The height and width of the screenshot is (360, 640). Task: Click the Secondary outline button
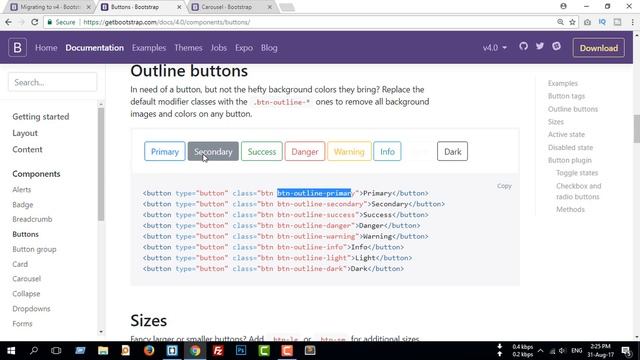[213, 151]
